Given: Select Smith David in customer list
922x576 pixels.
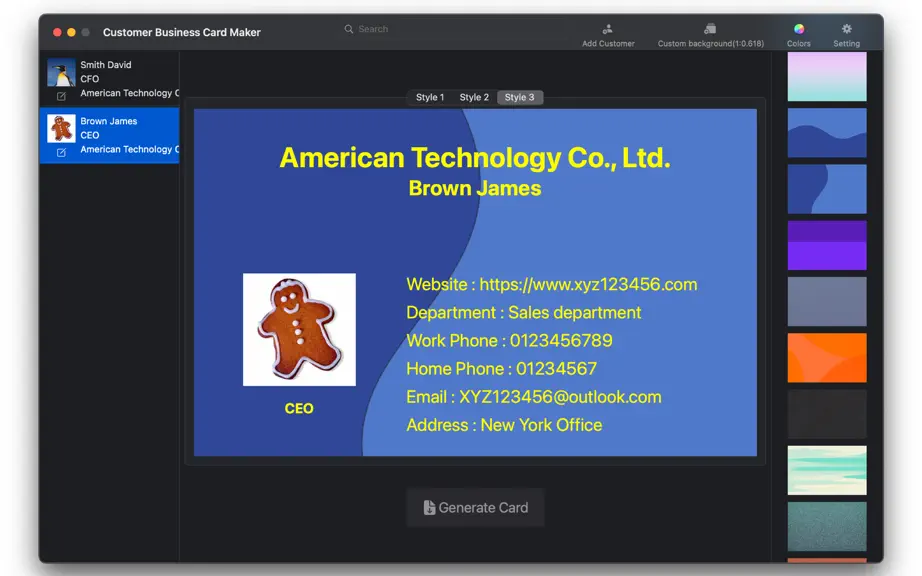Looking at the screenshot, I should (109, 79).
